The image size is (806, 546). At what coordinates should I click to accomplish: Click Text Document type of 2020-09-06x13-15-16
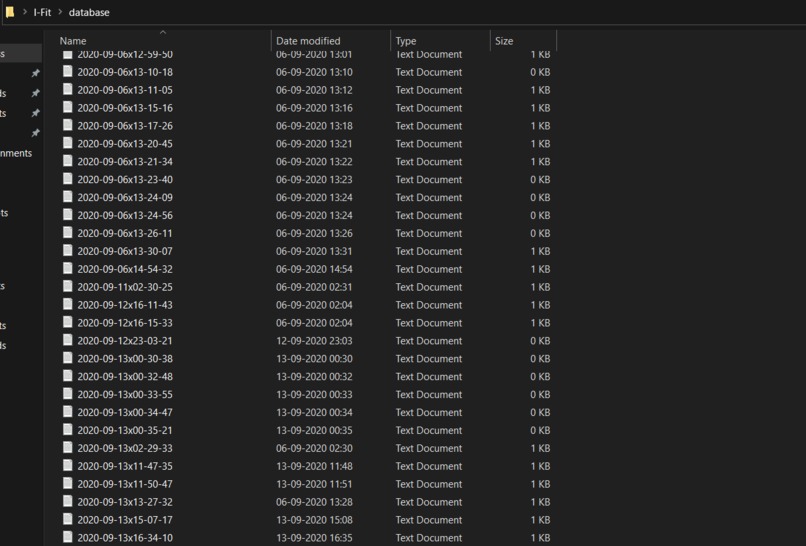429,108
